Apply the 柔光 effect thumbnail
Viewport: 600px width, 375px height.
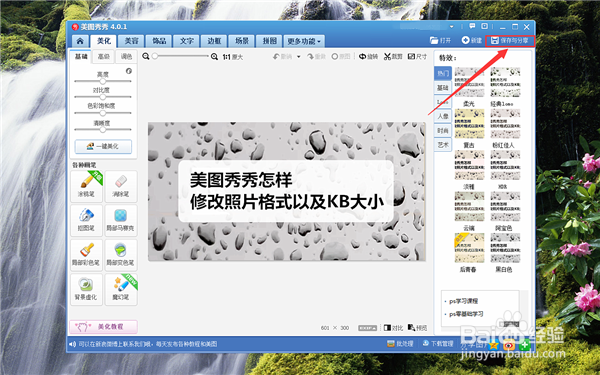point(469,82)
